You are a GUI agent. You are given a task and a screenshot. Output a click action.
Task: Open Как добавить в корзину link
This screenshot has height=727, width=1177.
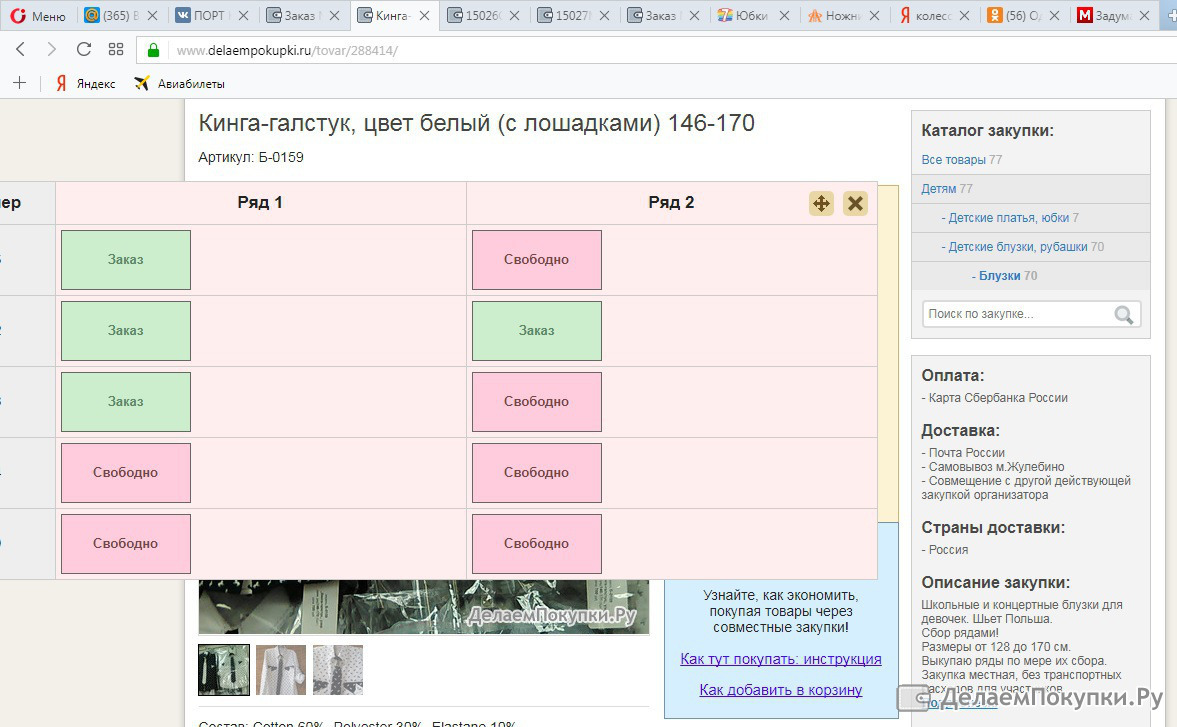[781, 690]
